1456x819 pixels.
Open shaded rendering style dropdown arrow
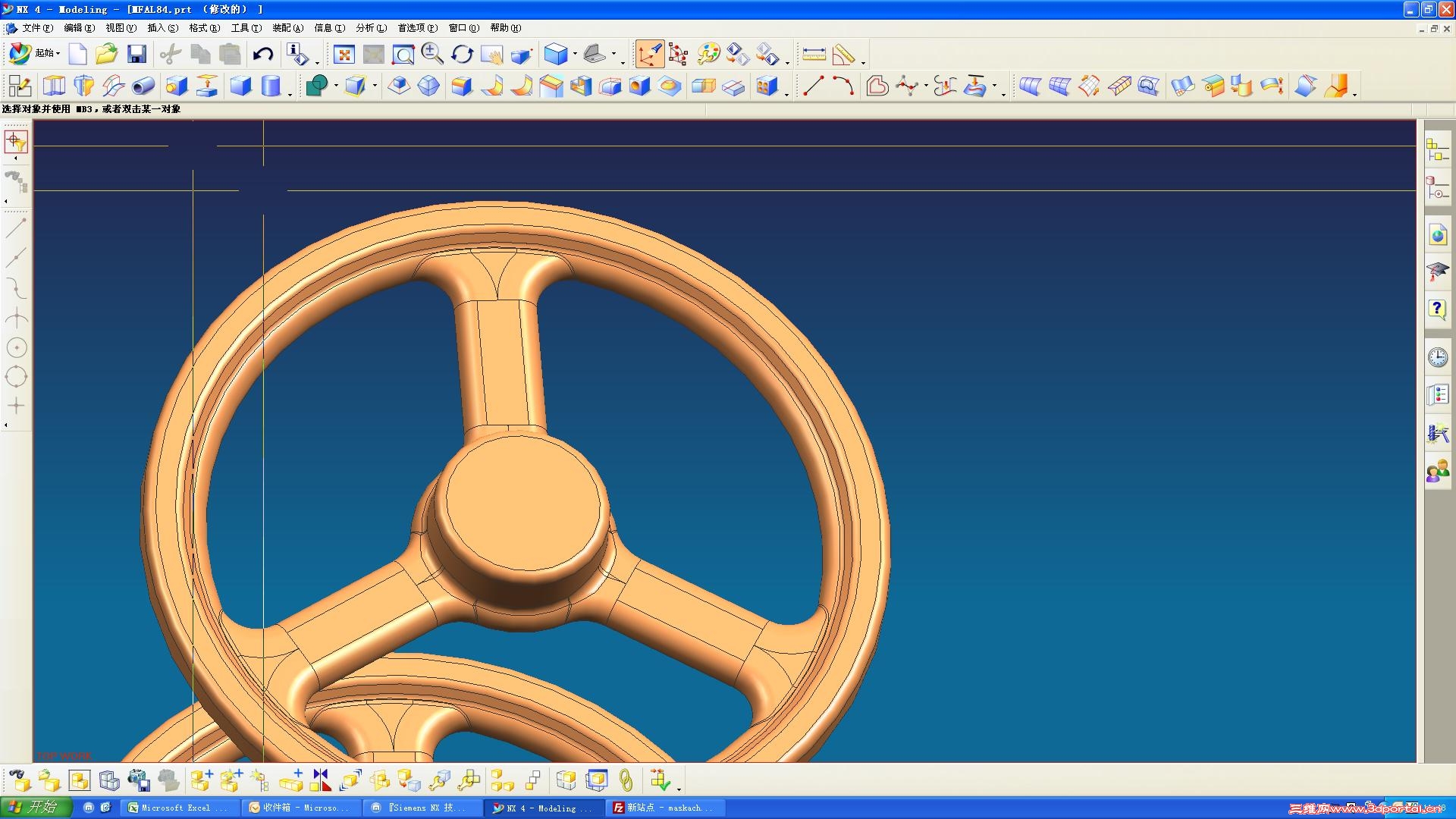tap(575, 54)
